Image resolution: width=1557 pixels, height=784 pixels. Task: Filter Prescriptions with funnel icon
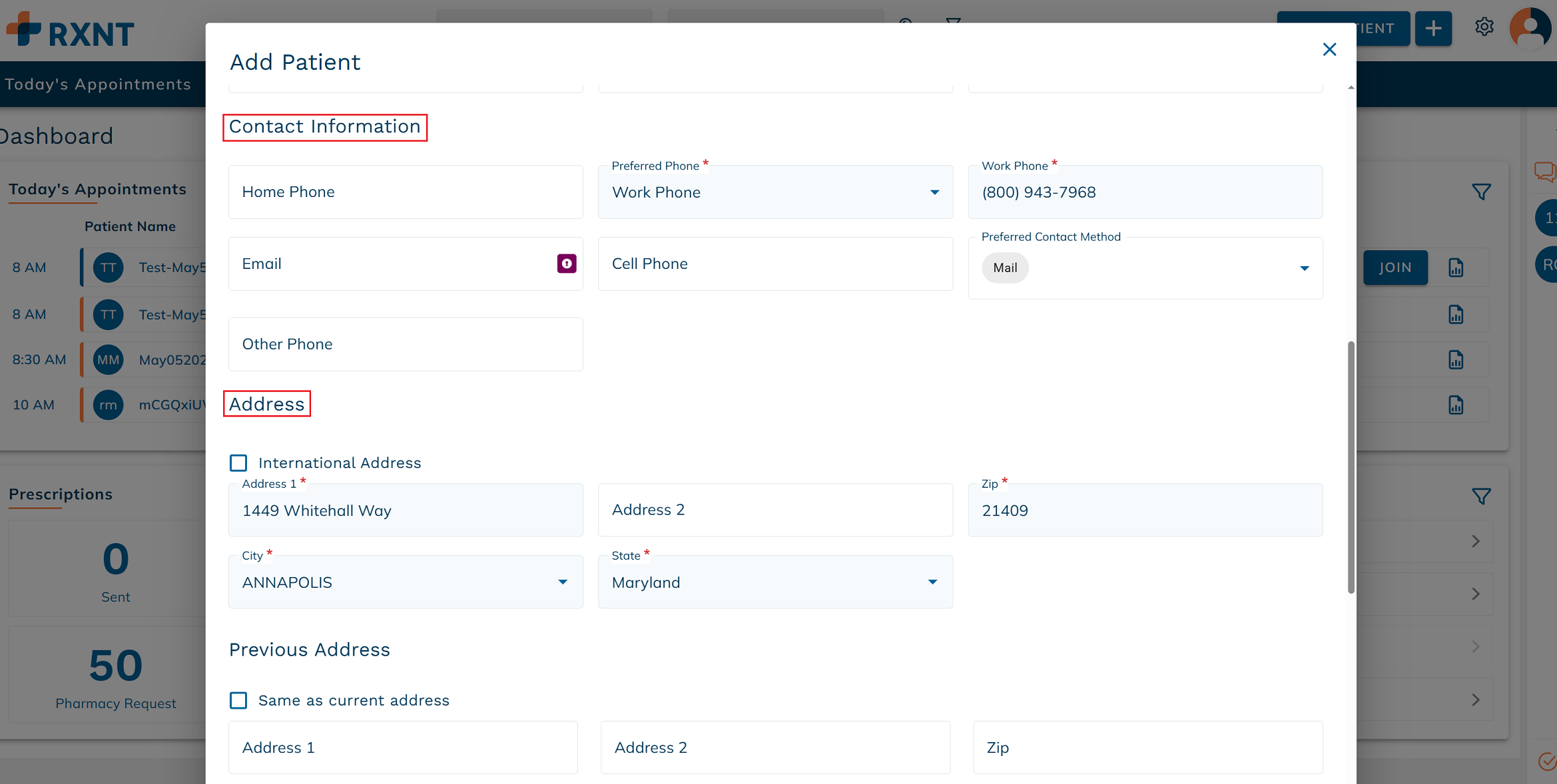[1481, 496]
